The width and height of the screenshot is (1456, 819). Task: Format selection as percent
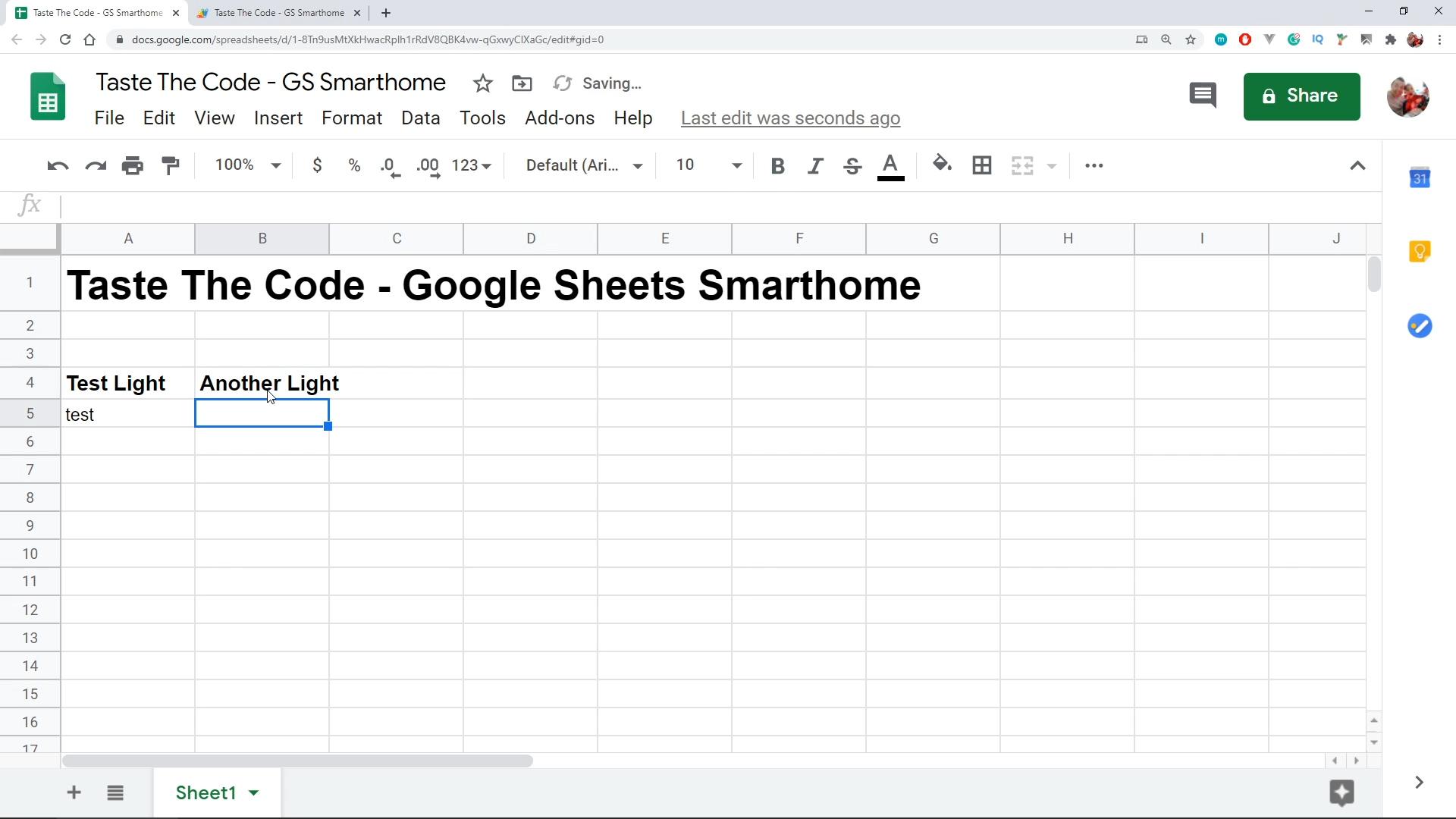pos(354,165)
